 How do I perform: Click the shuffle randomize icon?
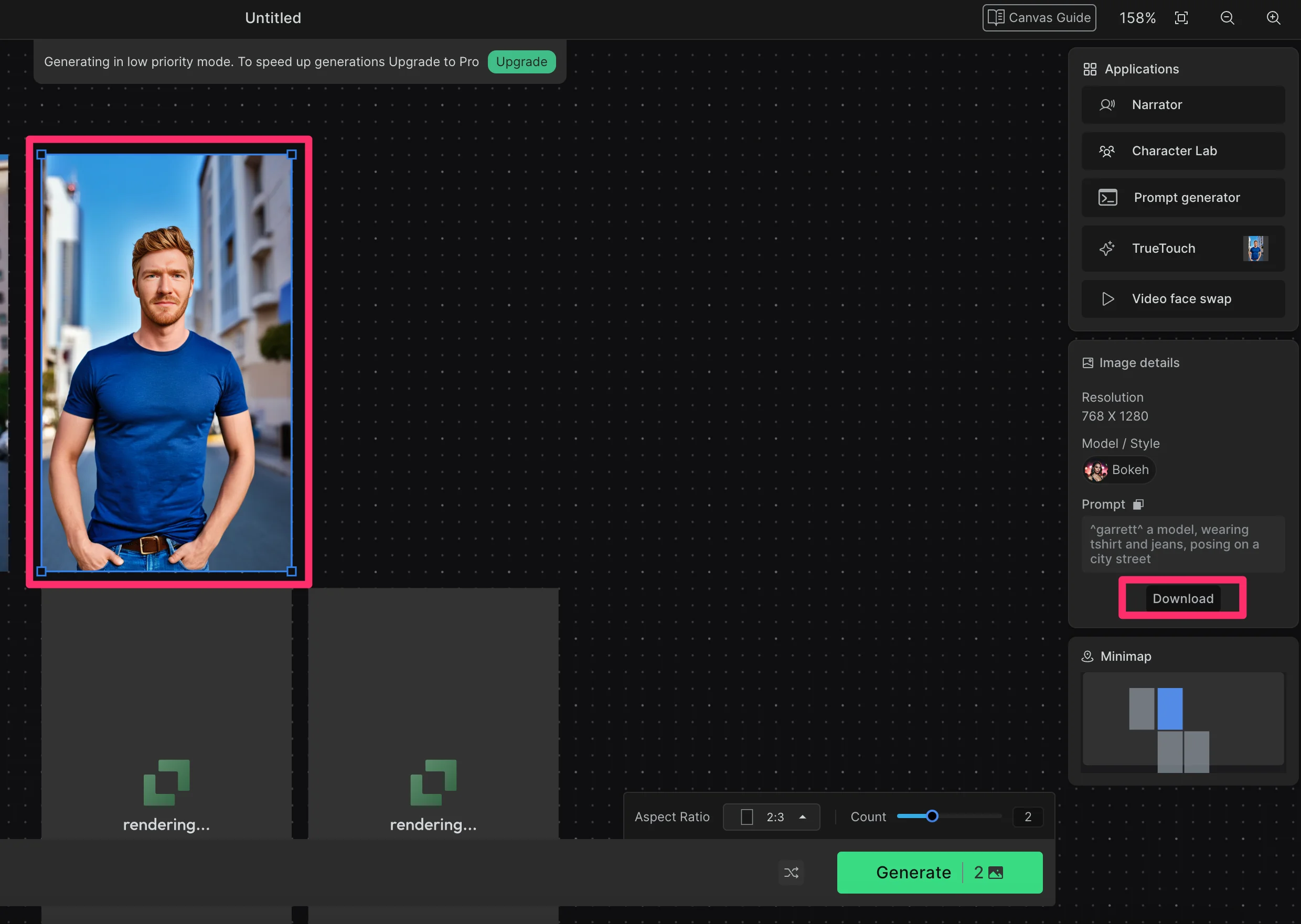(x=791, y=873)
